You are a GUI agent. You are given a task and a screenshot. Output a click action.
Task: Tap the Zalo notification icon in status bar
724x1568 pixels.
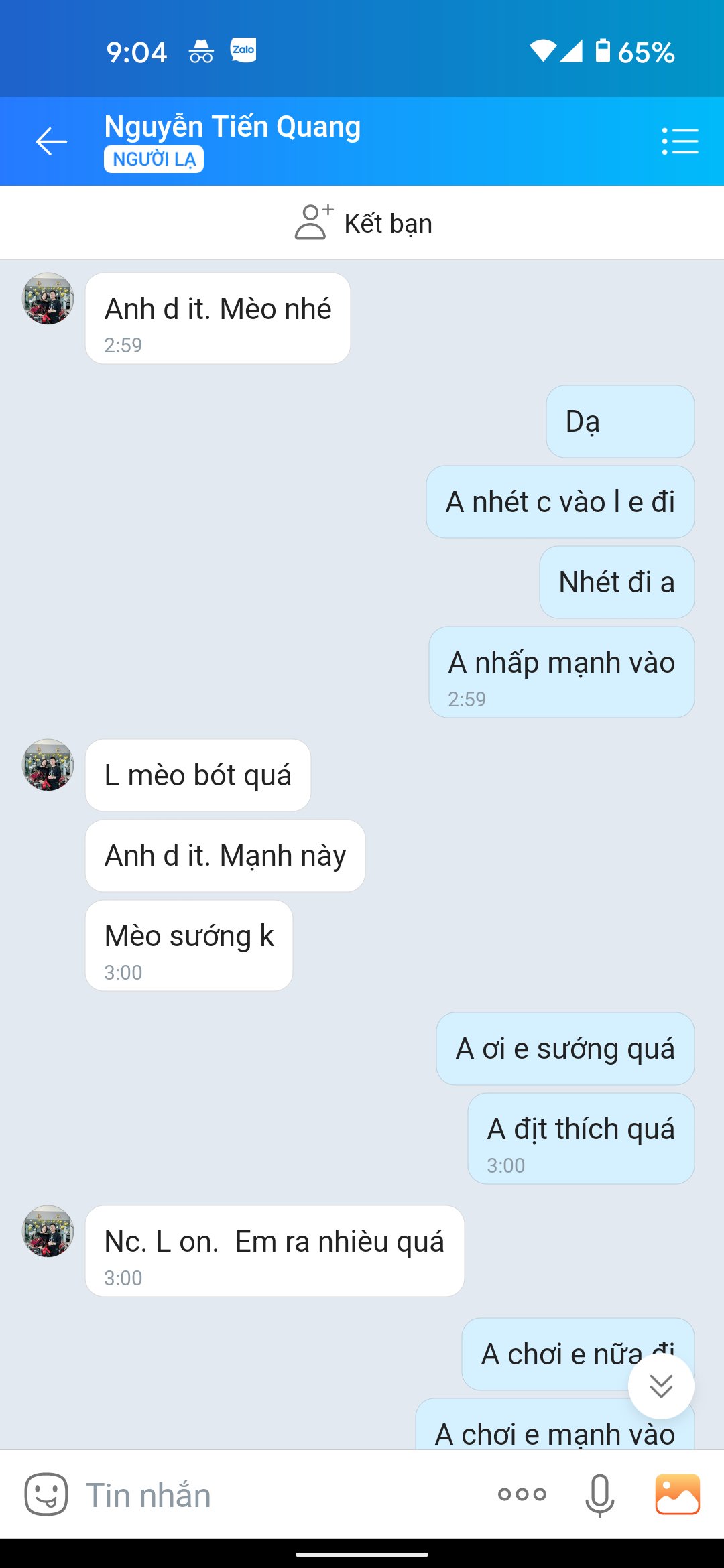coord(243,50)
